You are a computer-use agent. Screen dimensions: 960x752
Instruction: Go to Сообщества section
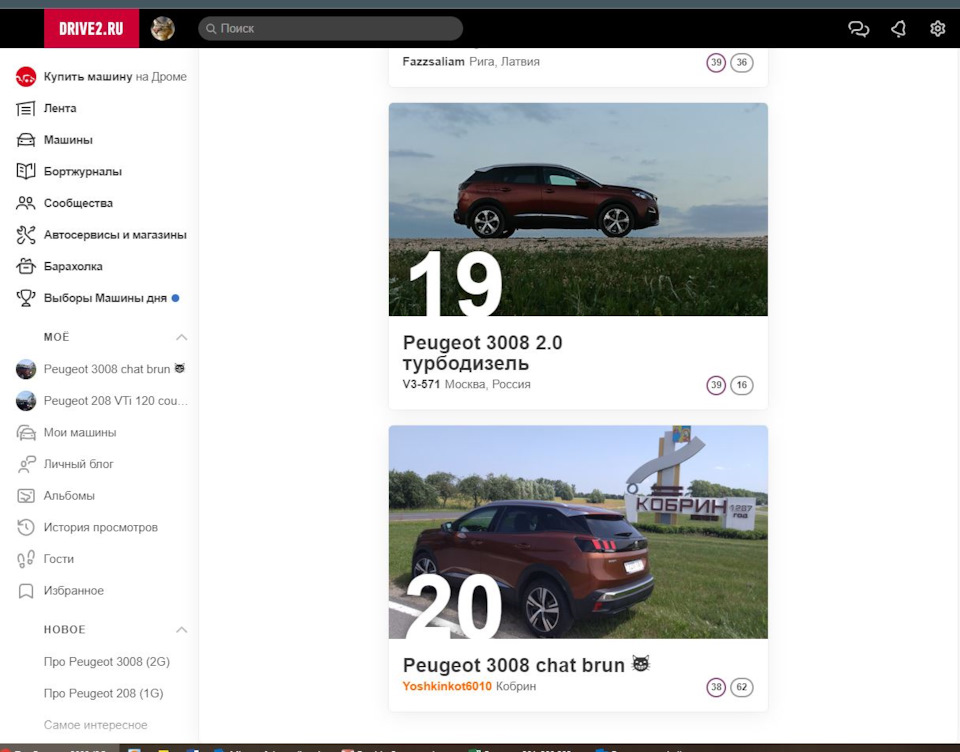(x=78, y=203)
